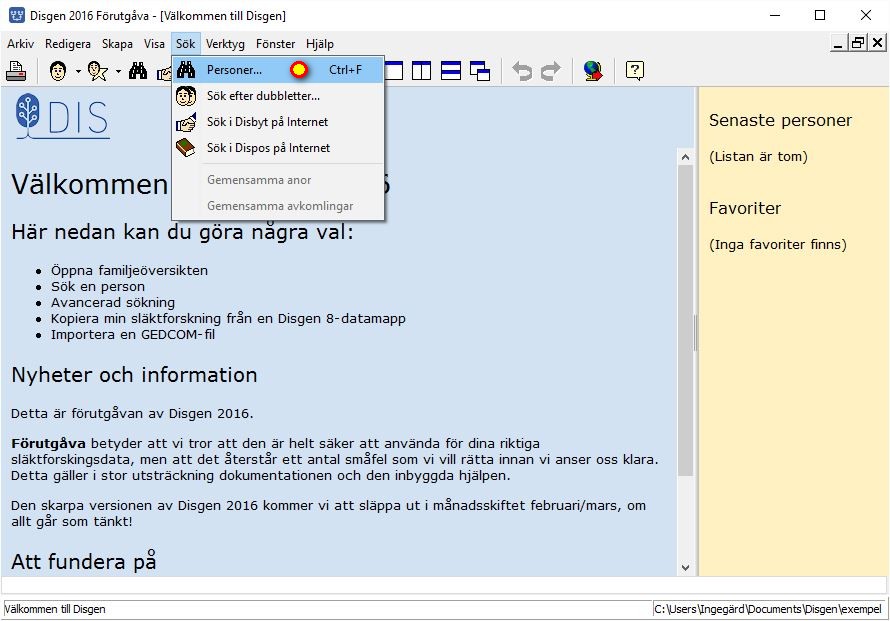Minimize the inner Välkommen document window
This screenshot has height=621, width=890.
(838, 43)
